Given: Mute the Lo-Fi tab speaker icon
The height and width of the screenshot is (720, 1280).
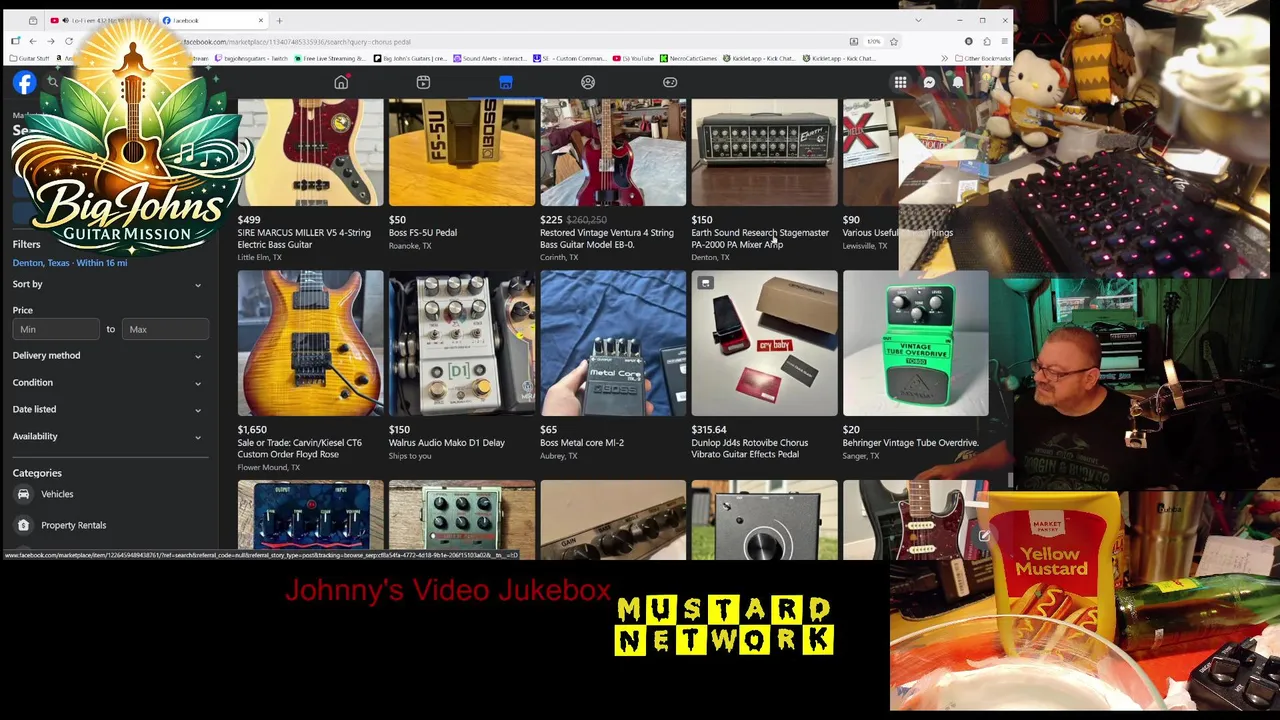Looking at the screenshot, I should (x=66, y=20).
